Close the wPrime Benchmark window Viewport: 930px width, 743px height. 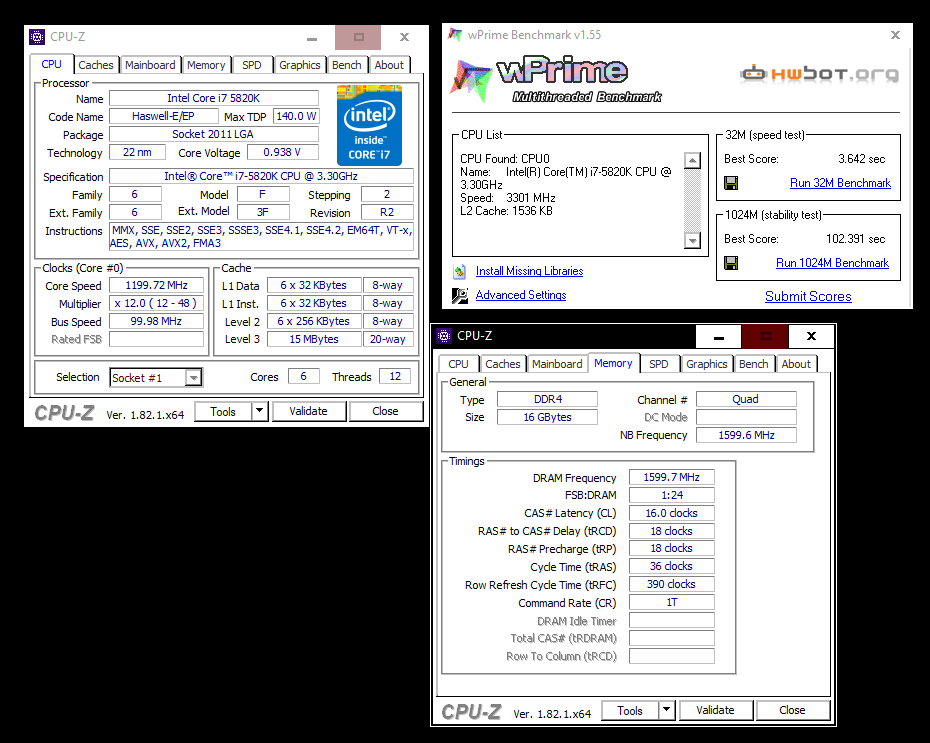(x=896, y=35)
